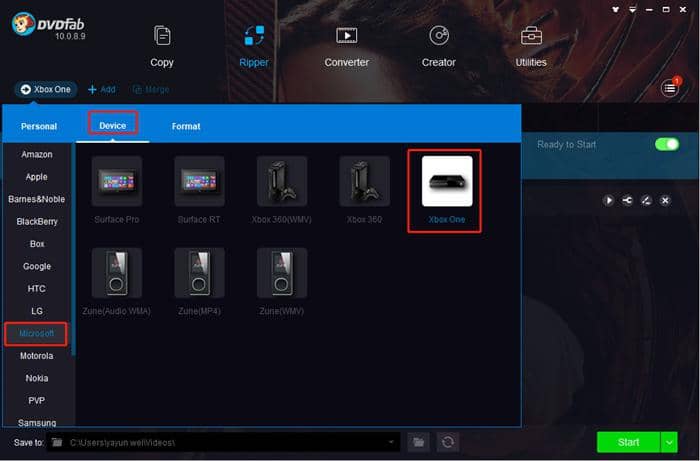
Task: Open the task queue list icon
Action: point(670,88)
